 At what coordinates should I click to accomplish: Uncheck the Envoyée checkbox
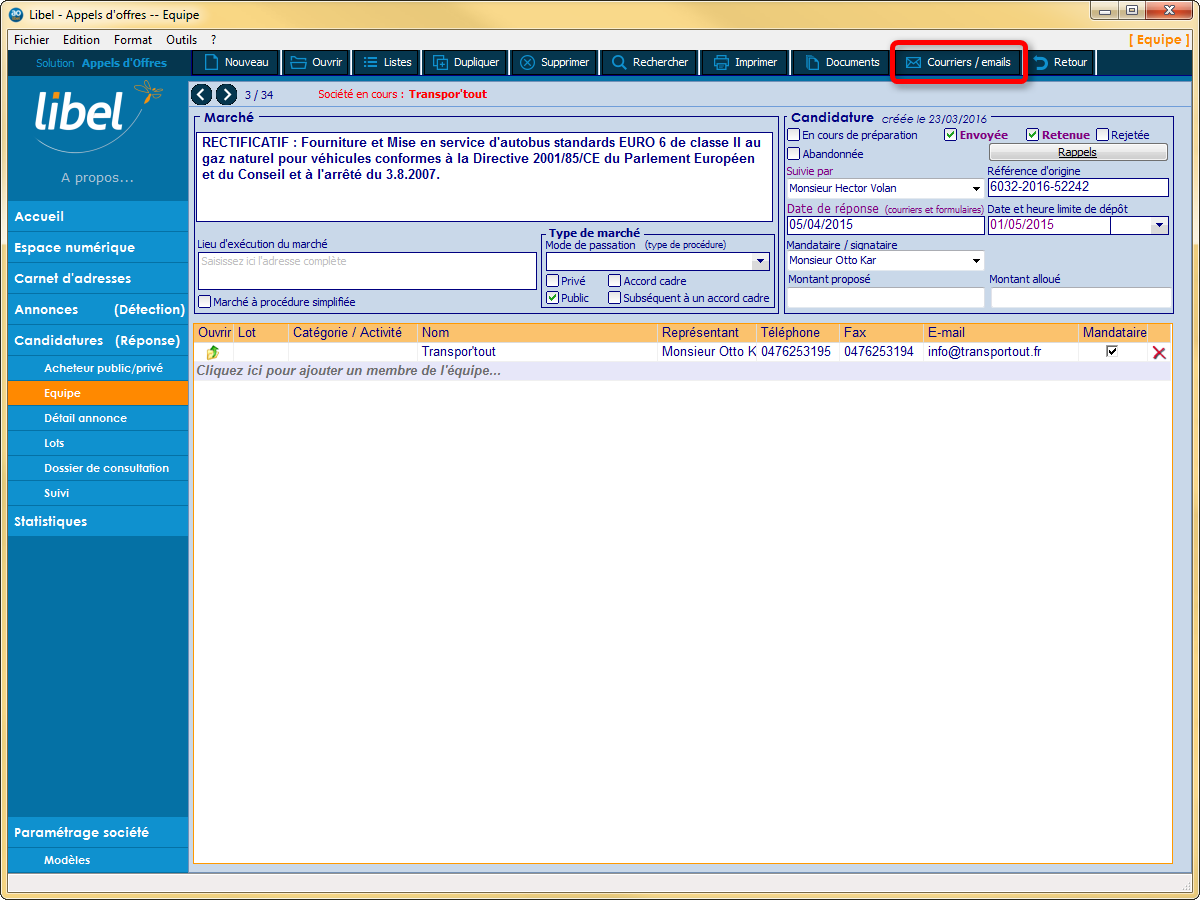pyautogui.click(x=951, y=135)
